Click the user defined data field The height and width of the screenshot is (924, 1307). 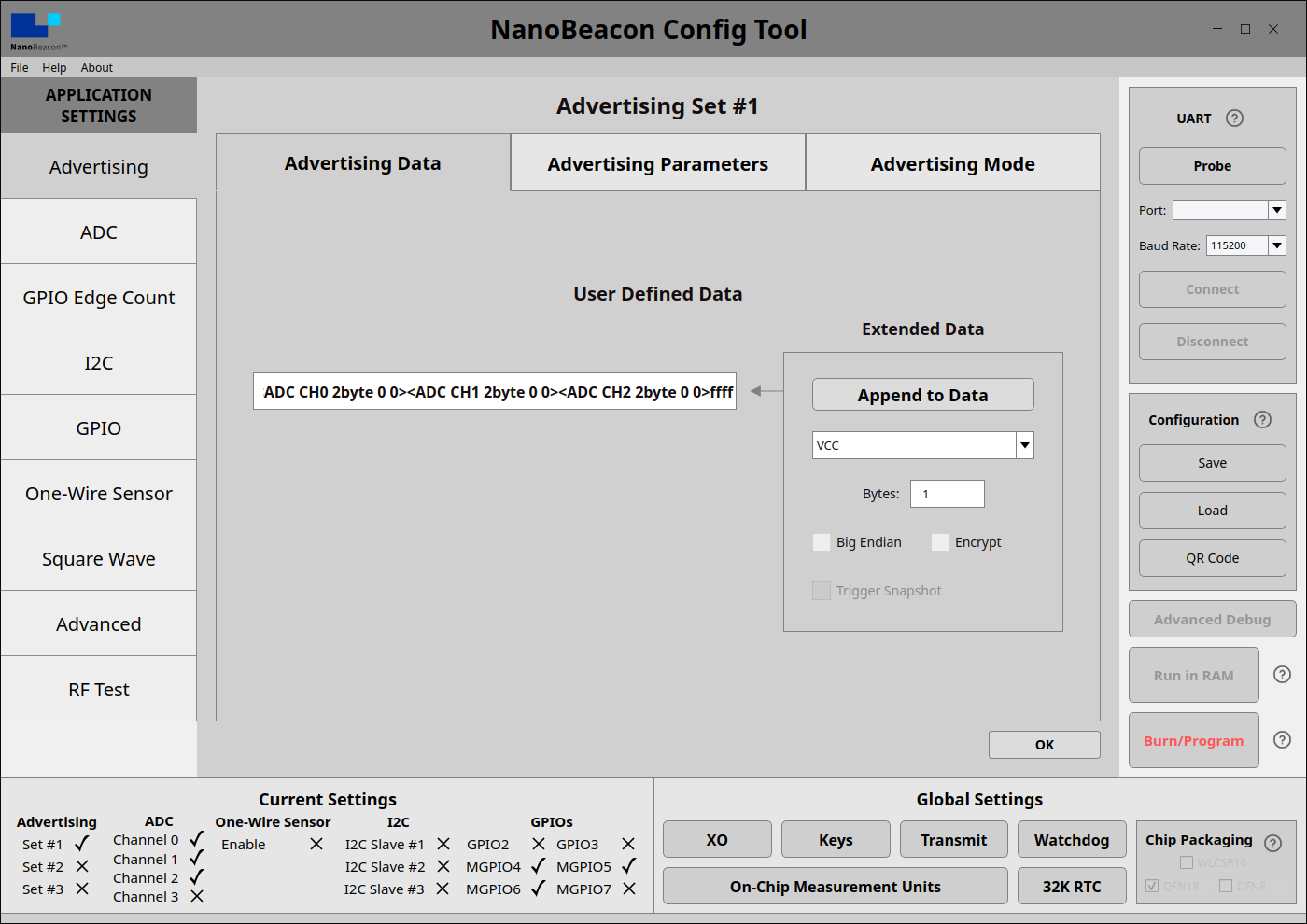coord(495,391)
